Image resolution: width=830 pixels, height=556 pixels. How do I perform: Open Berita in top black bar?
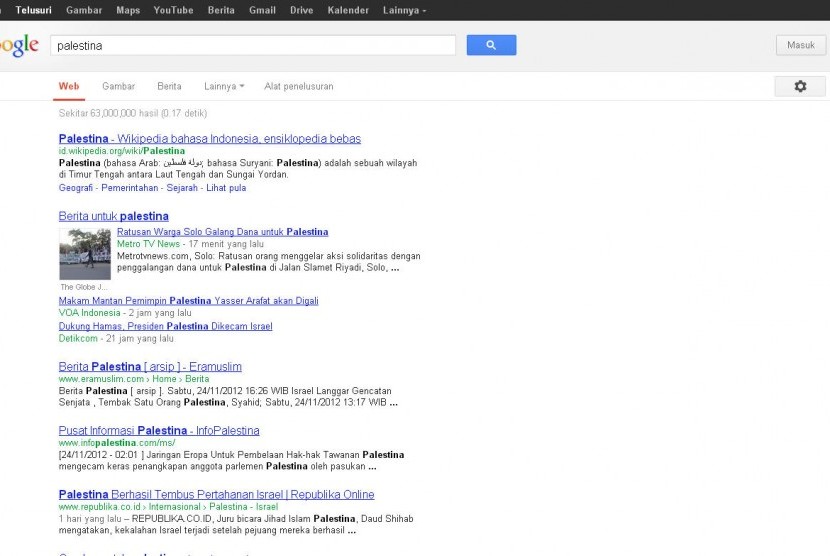pos(221,10)
